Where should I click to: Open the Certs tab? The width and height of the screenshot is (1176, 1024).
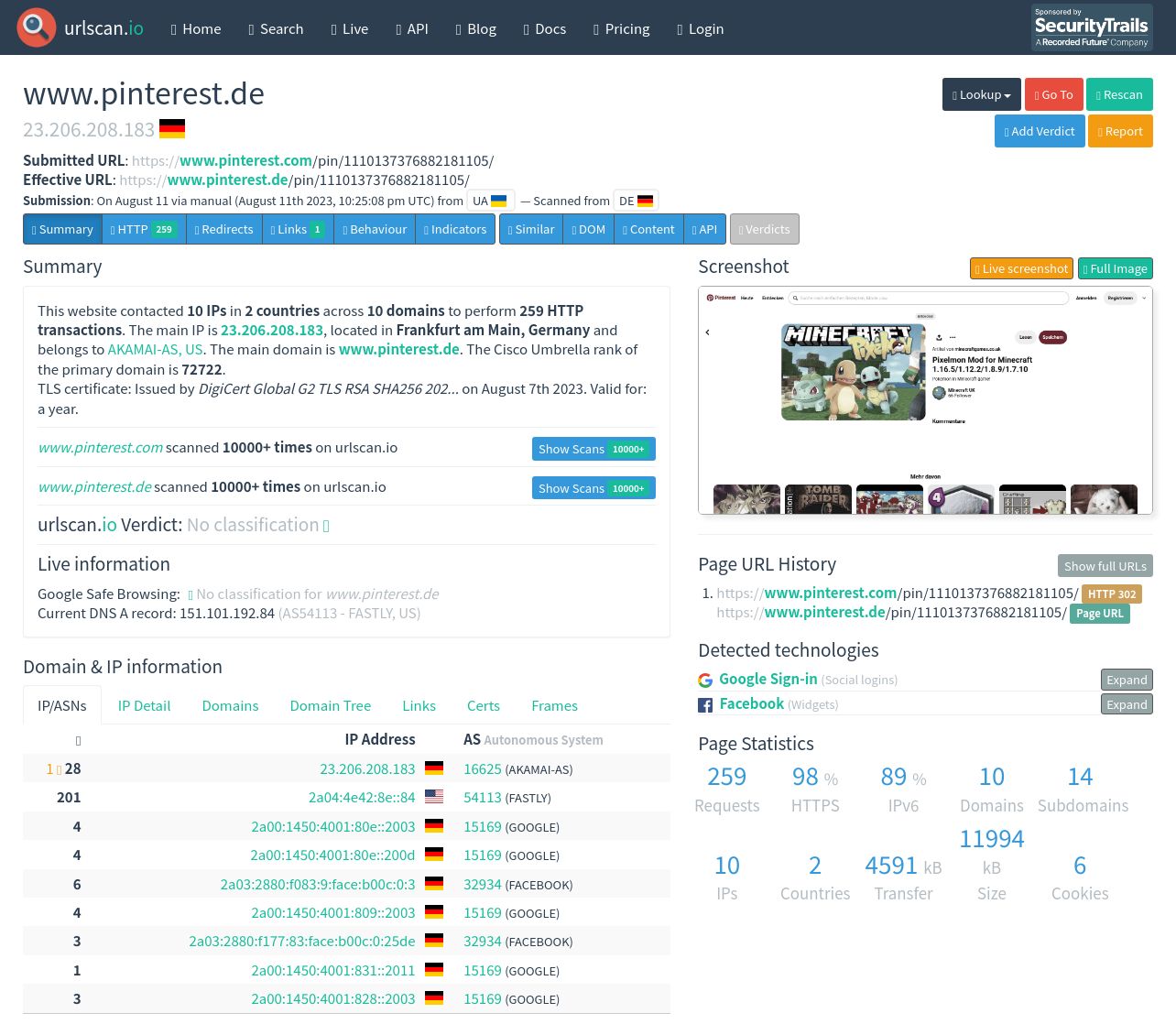pos(484,705)
